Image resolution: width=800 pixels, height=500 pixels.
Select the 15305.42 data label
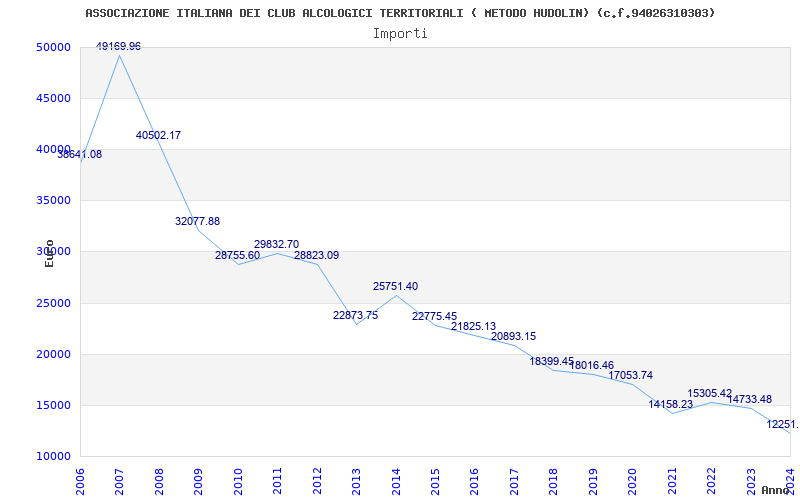[x=710, y=394]
